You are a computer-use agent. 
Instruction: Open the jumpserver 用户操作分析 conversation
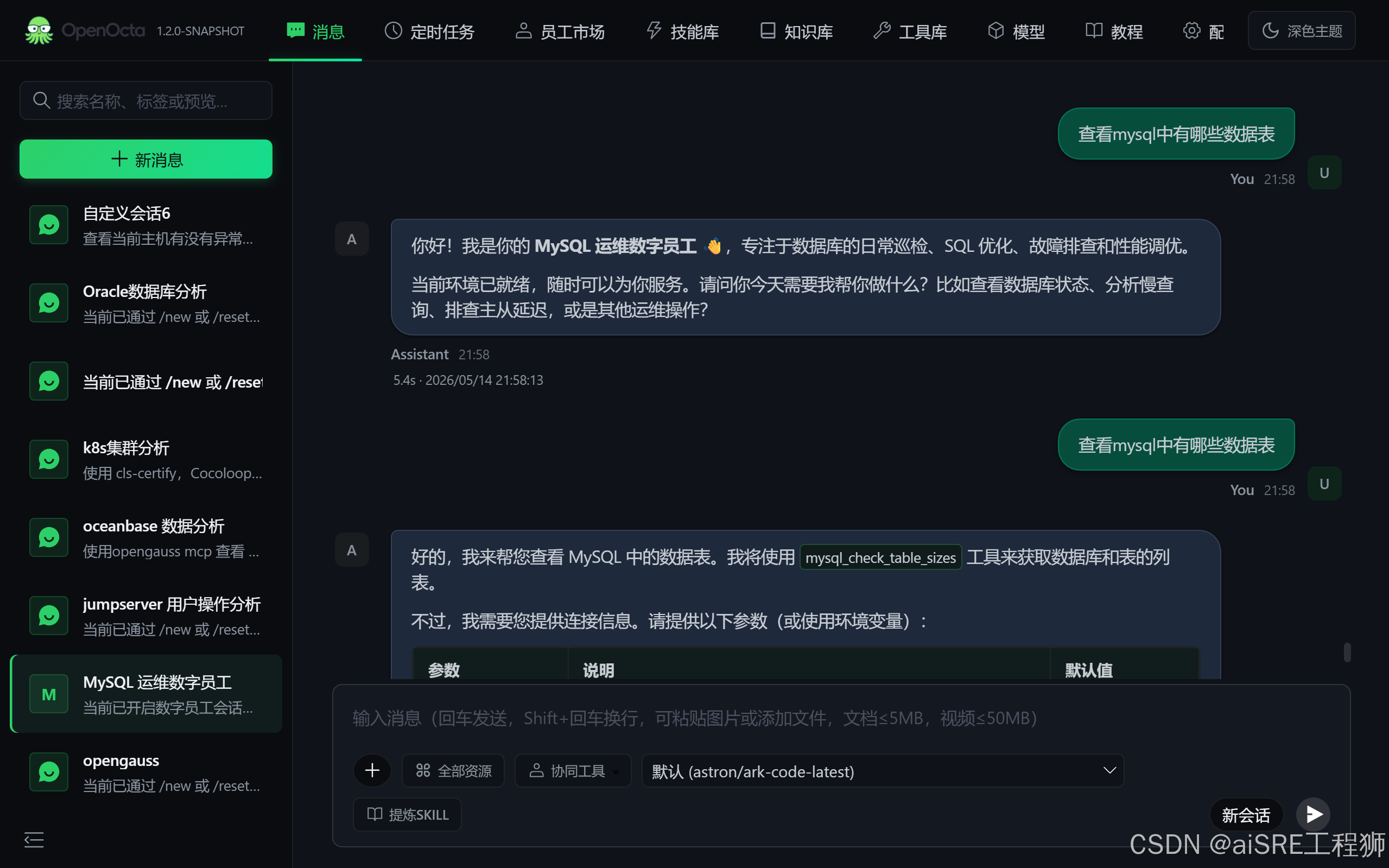146,616
